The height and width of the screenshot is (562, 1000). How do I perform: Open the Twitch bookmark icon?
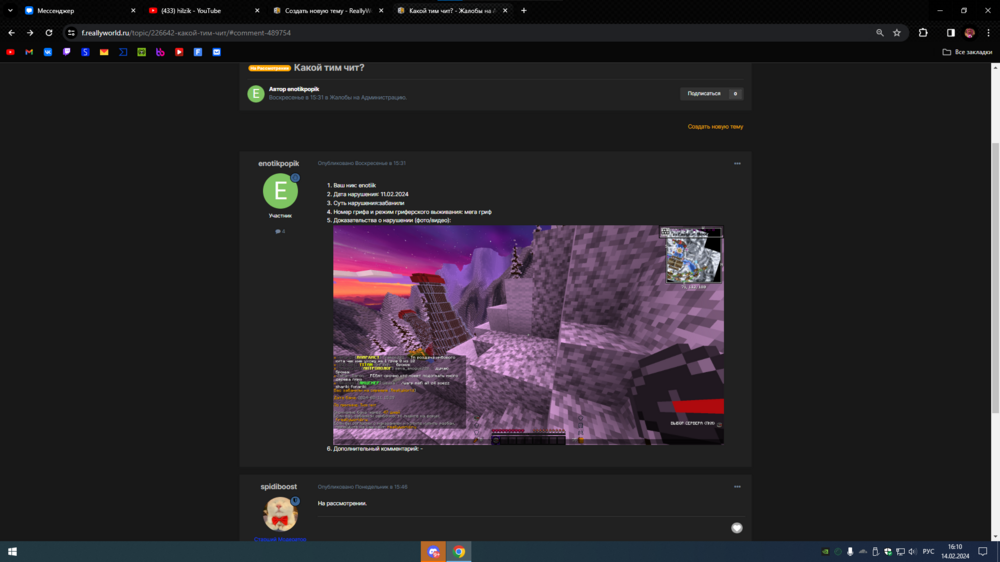pos(66,52)
